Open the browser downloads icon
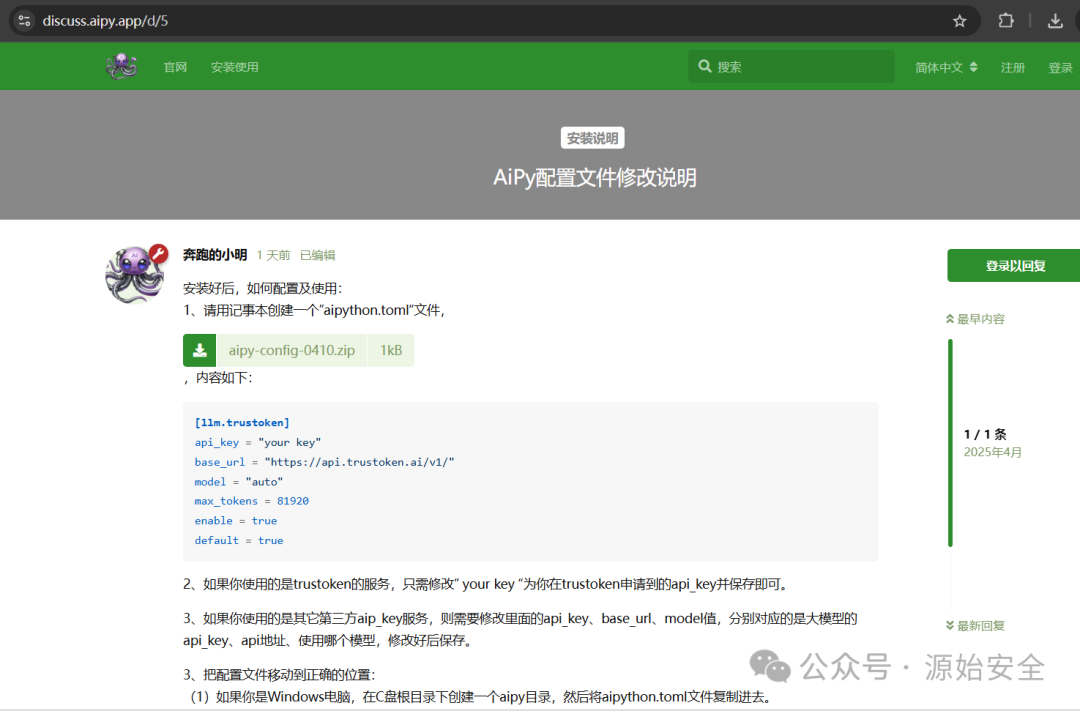This screenshot has width=1080, height=711. click(x=1055, y=21)
